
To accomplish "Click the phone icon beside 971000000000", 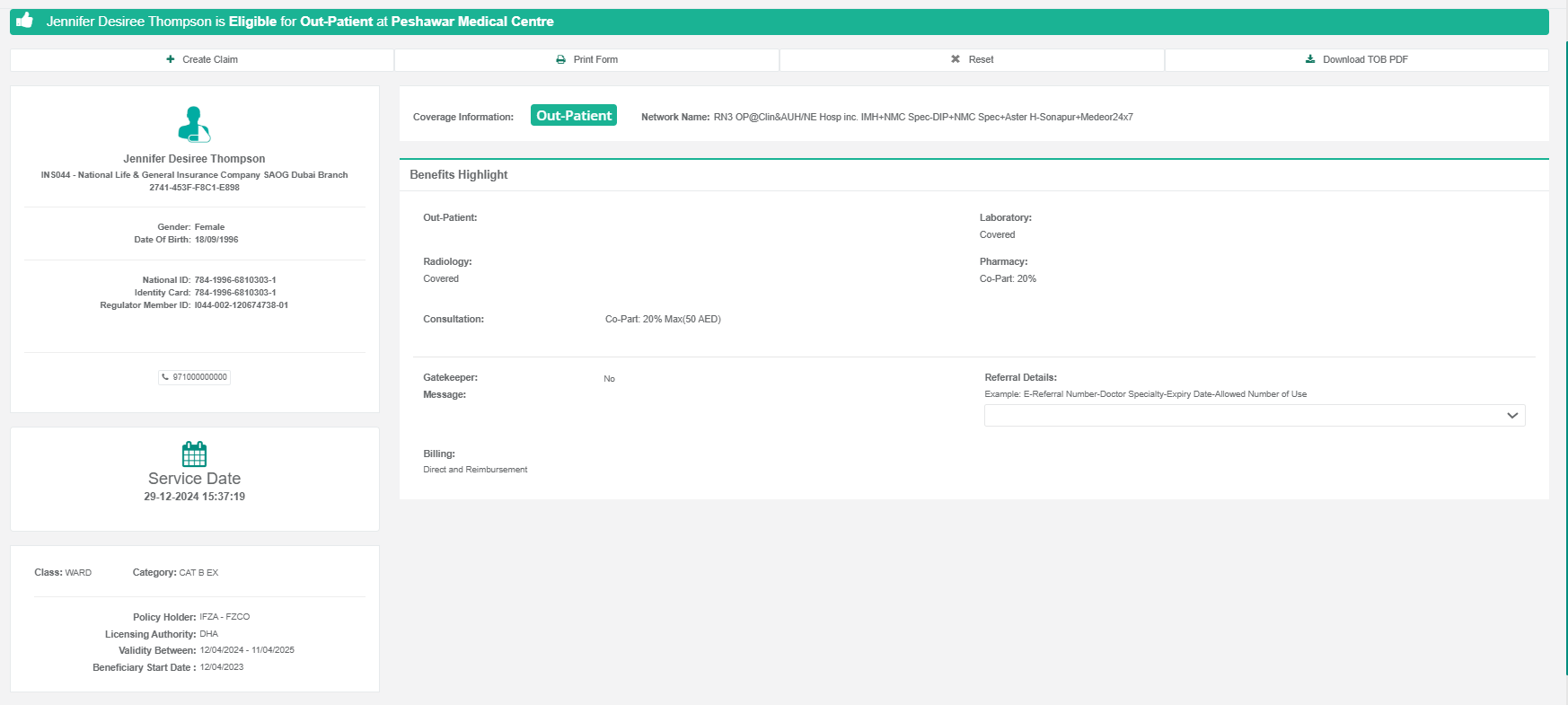I will 165,377.
